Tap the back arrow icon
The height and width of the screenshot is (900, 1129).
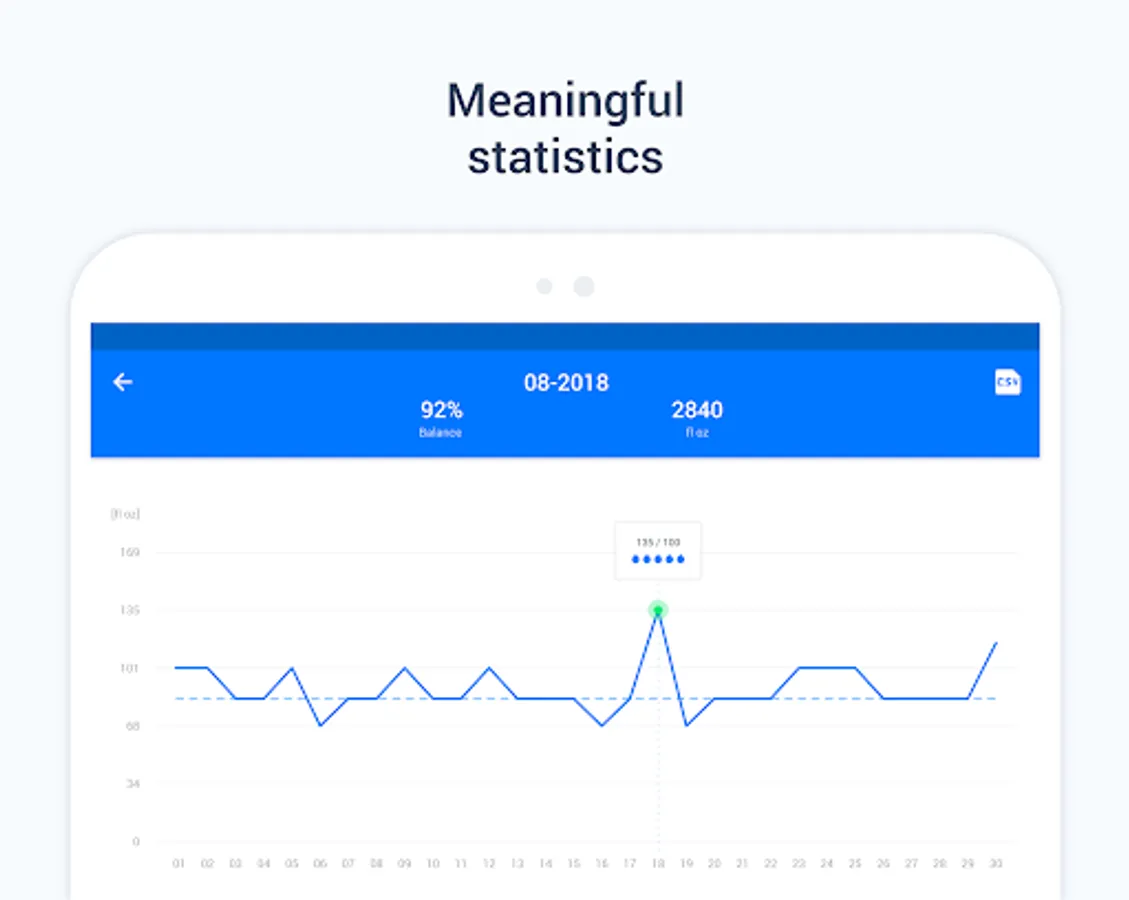tap(123, 382)
